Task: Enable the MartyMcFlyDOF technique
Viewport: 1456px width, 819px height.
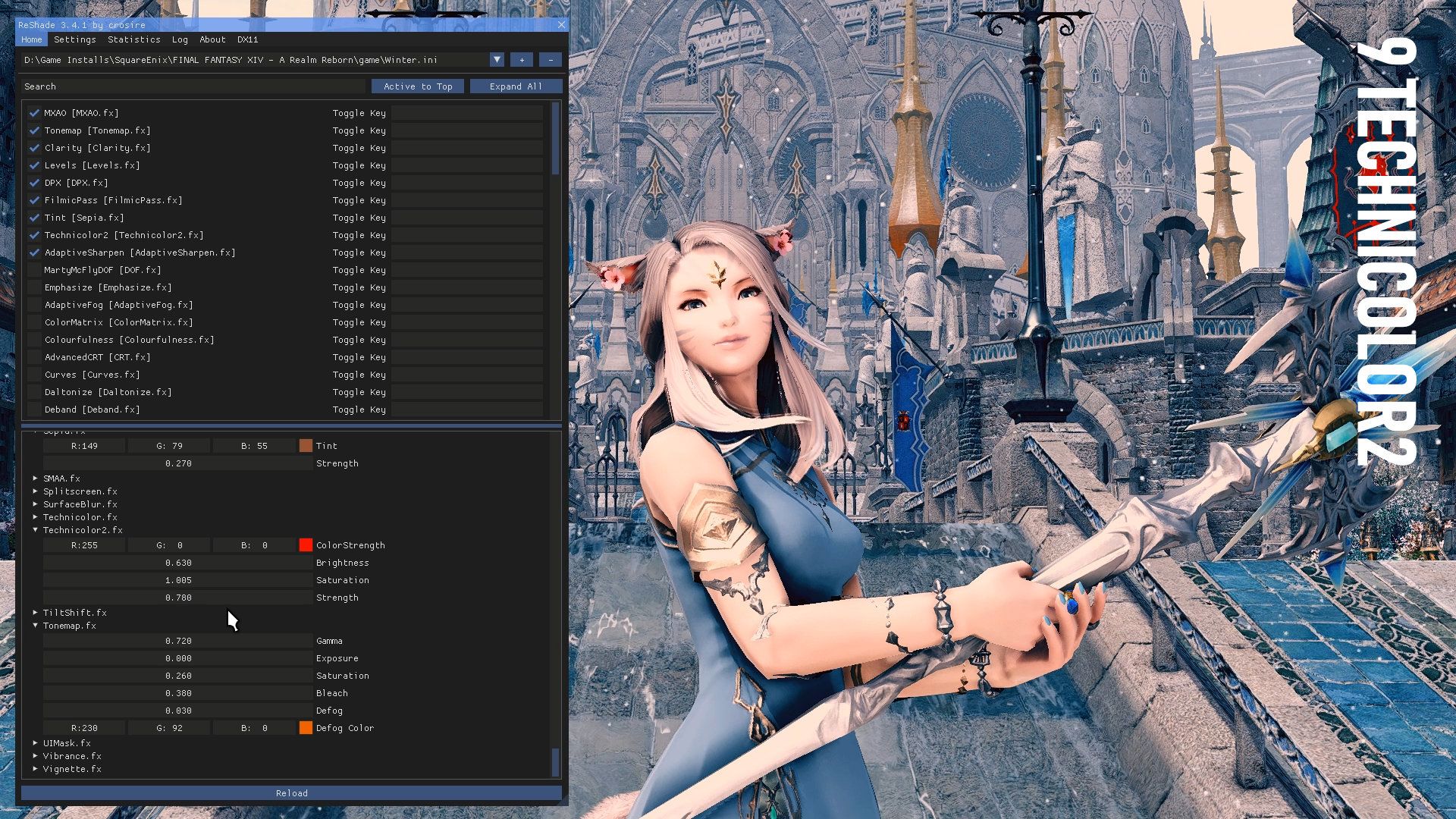Action: click(34, 270)
